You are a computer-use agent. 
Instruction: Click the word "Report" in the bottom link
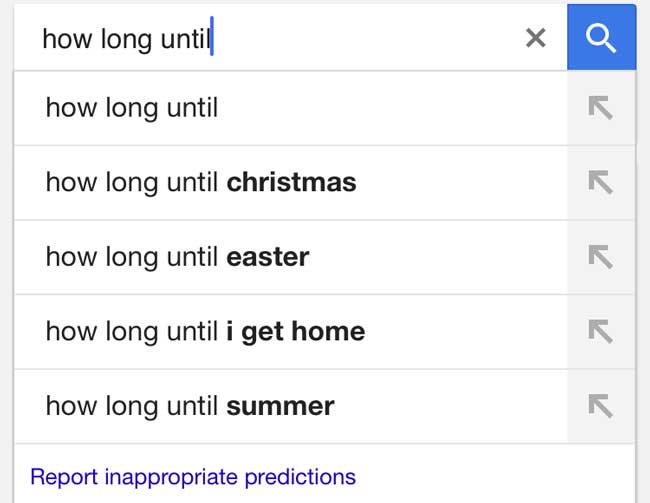(65, 477)
